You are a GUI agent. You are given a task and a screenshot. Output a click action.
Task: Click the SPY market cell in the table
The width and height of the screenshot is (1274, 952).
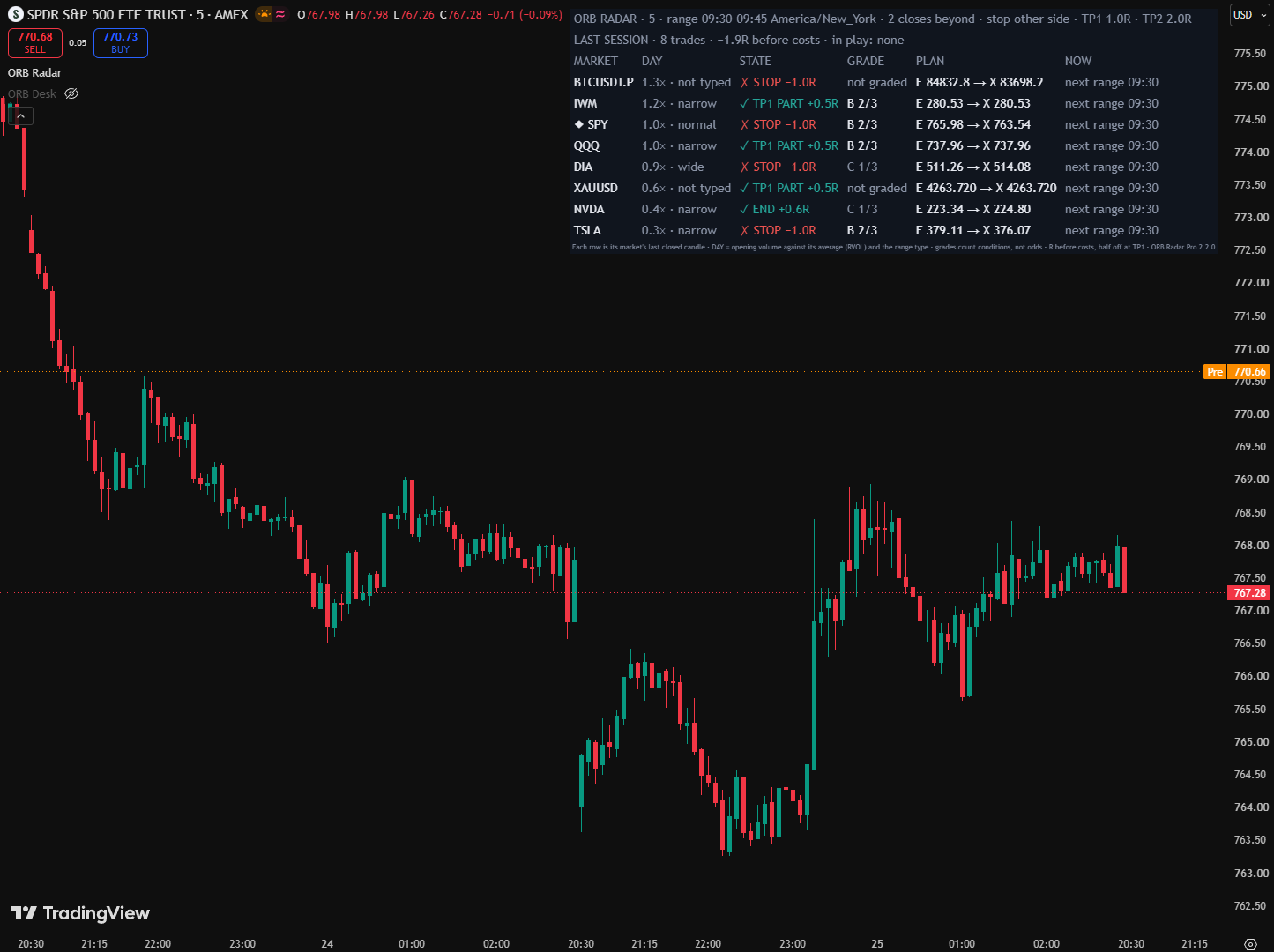click(x=591, y=124)
